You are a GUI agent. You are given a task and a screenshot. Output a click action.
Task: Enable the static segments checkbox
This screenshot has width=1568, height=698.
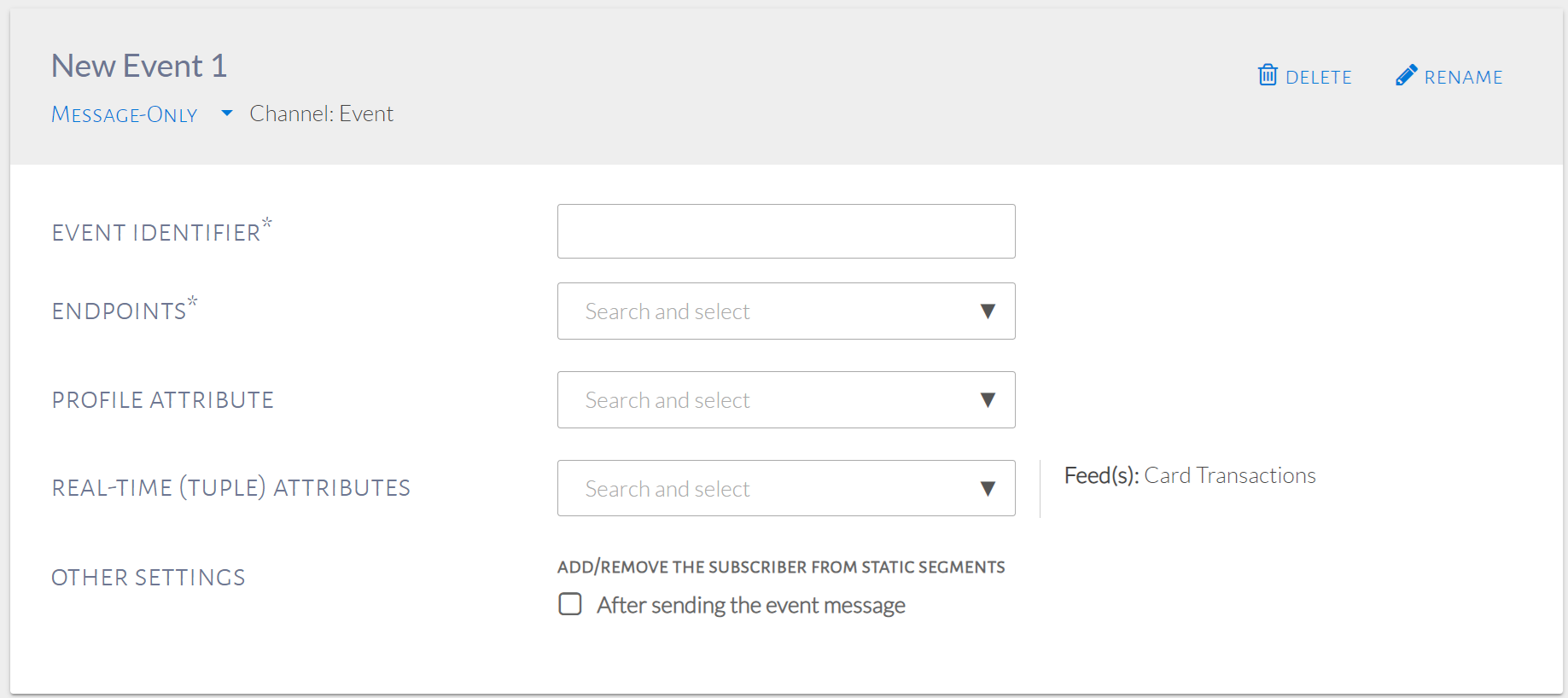570,604
